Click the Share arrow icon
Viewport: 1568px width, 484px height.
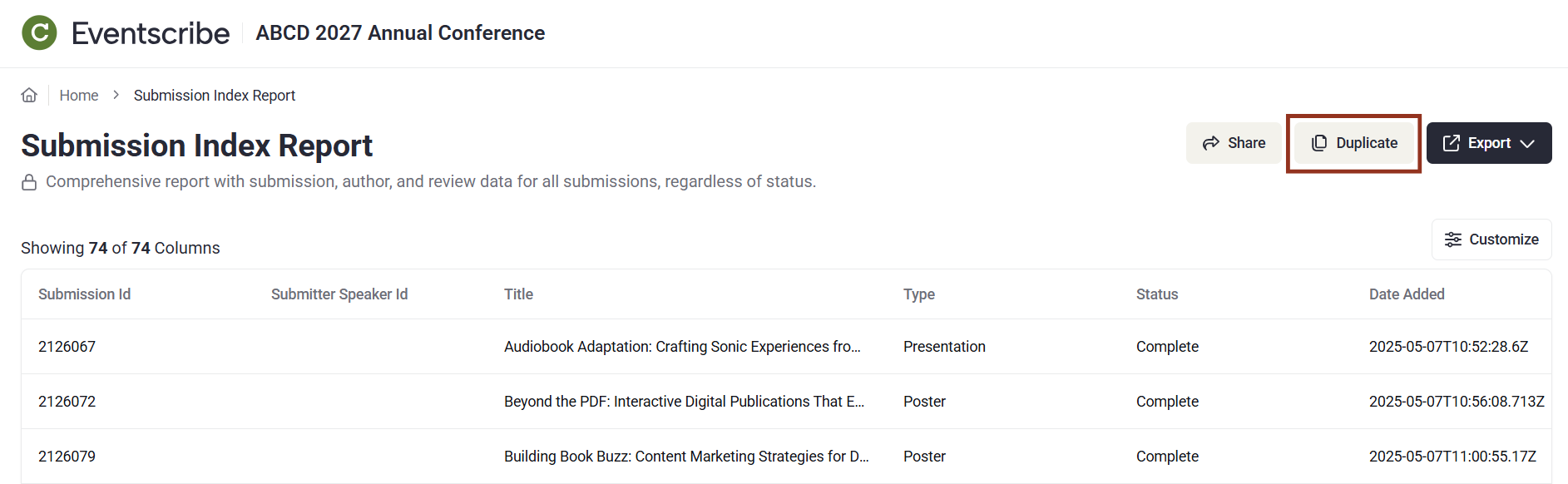coord(1211,143)
